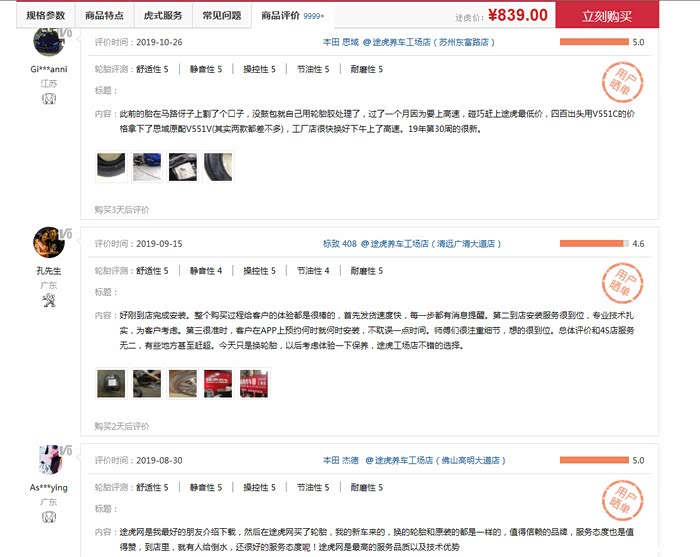Viewport: 700px width, 557px height.
Task: Click the V0 level badge beside Gi***anni's avatar
Action: (x=66, y=33)
